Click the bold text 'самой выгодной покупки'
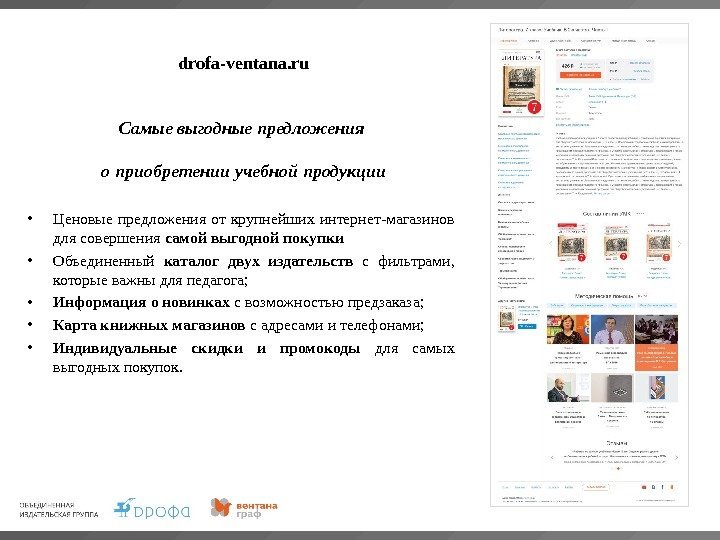 (x=254, y=239)
